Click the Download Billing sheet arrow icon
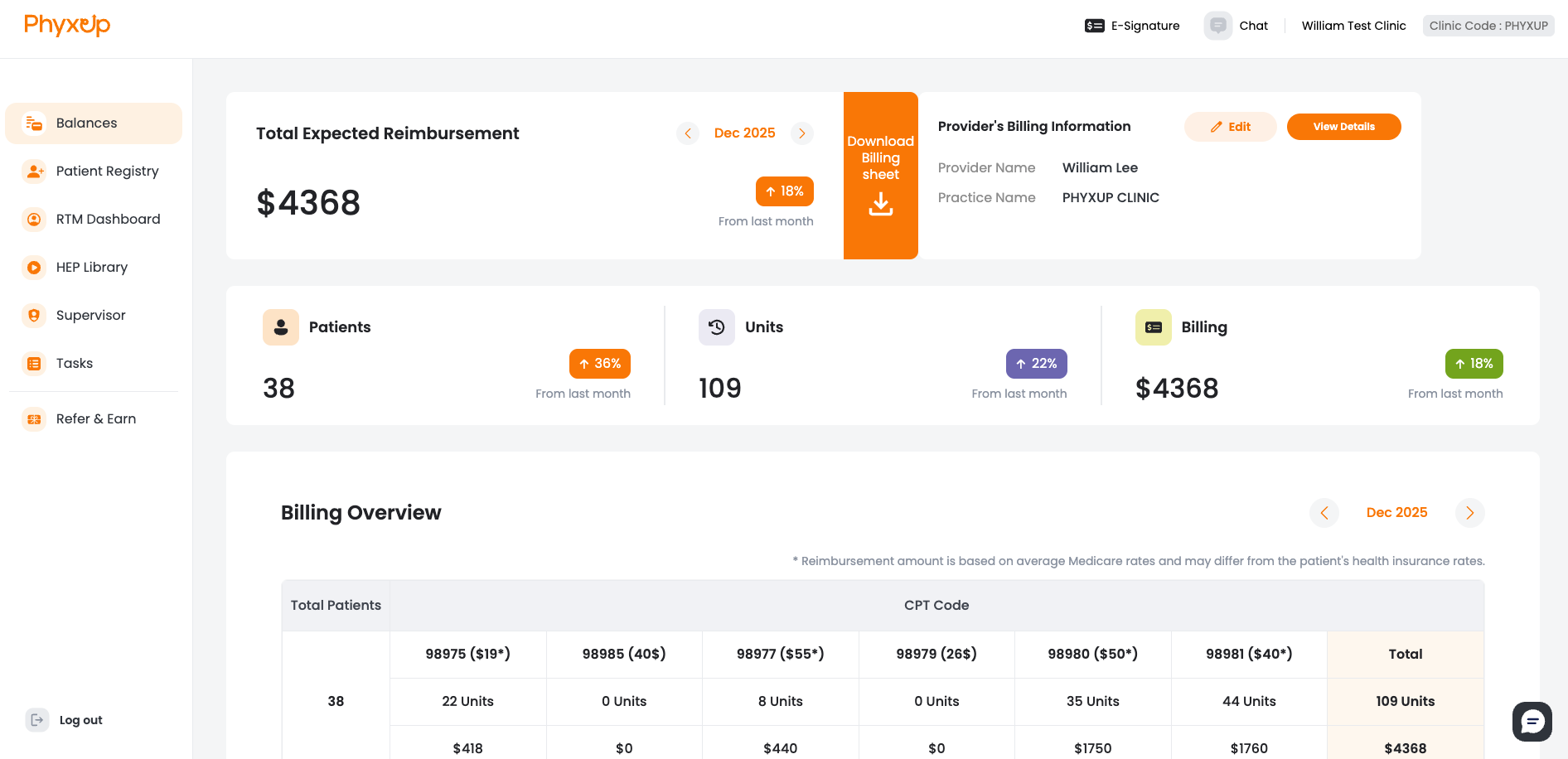Screen dimensions: 1568x759 [x=880, y=204]
